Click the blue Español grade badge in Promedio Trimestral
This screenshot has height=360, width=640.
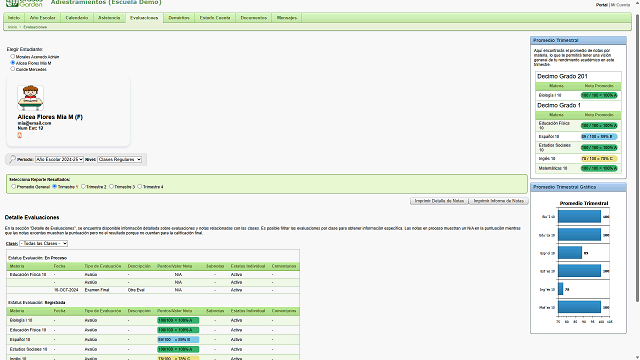click(x=599, y=137)
